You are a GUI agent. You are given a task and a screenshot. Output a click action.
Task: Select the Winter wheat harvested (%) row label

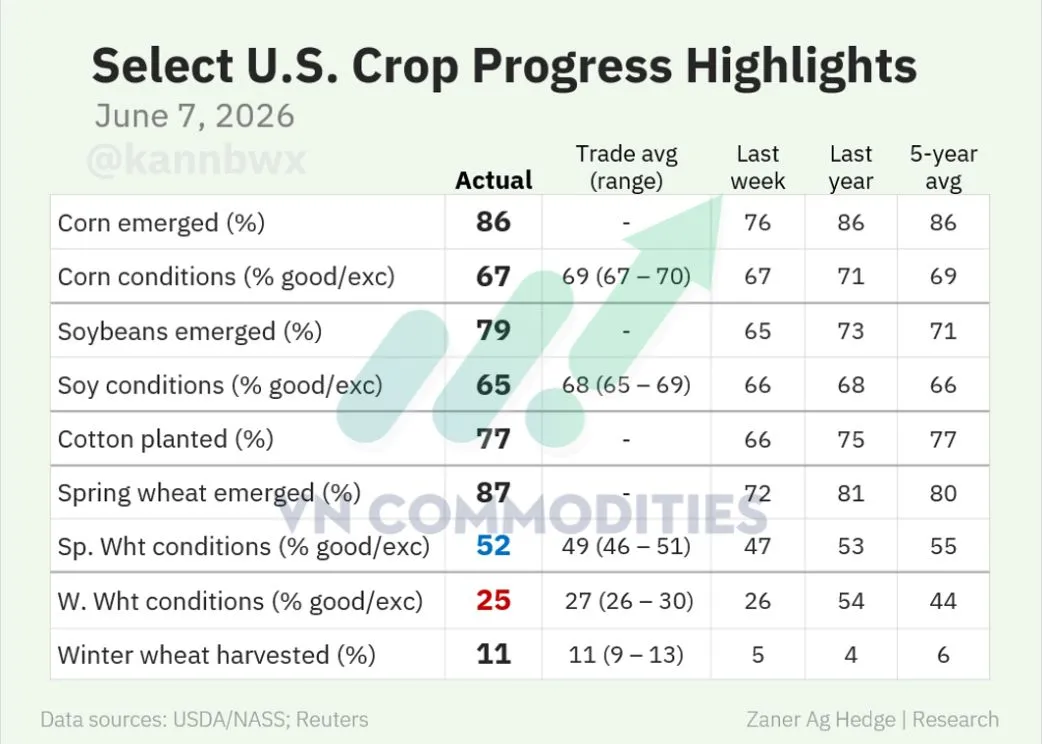pyautogui.click(x=217, y=655)
